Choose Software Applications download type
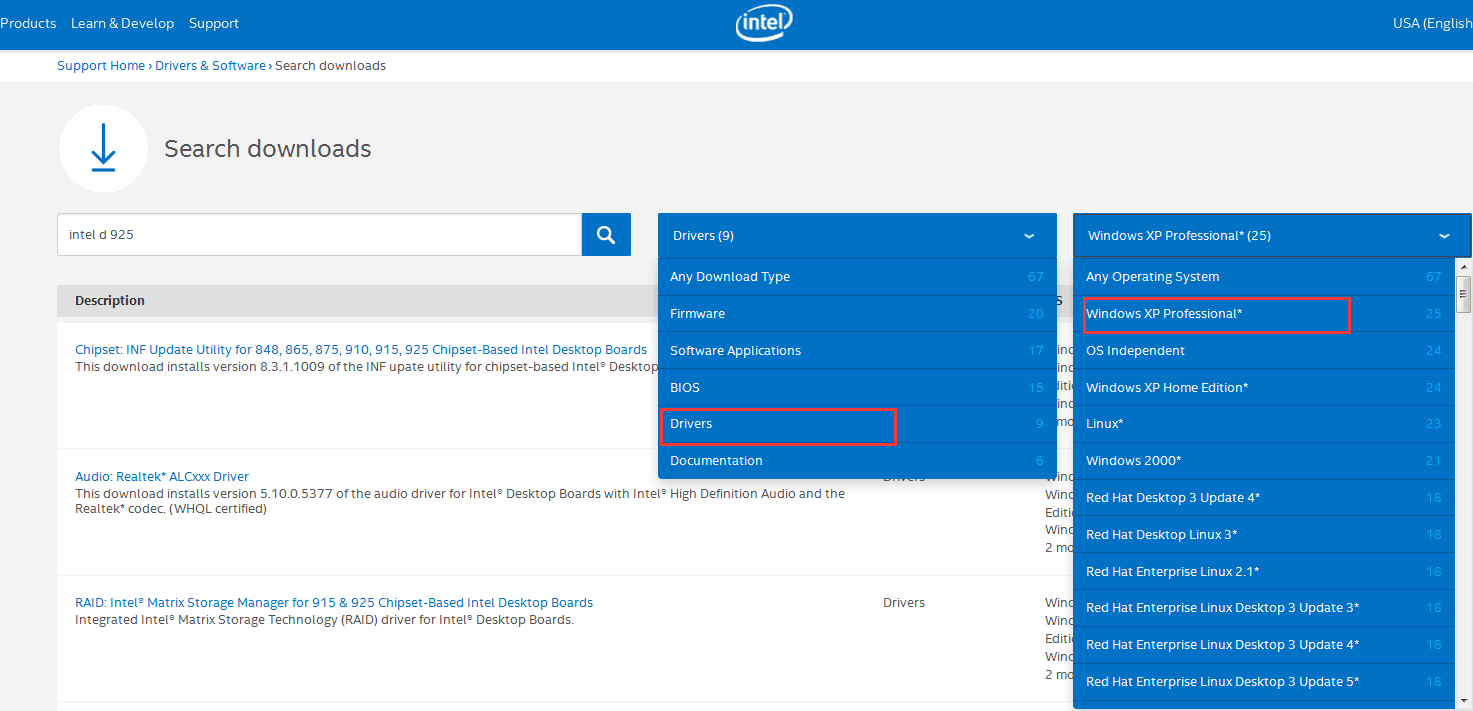This screenshot has height=711, width=1473. 857,351
